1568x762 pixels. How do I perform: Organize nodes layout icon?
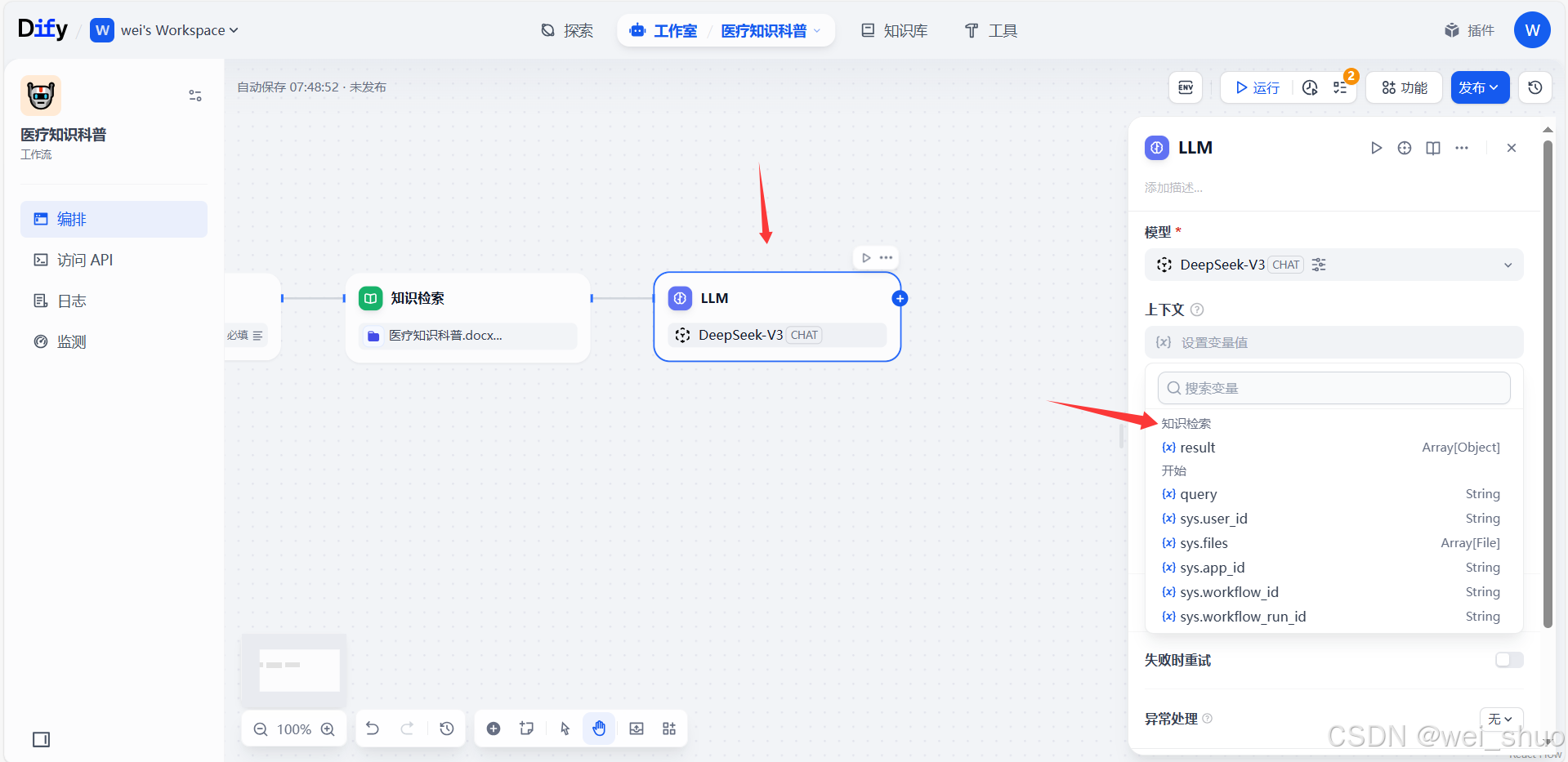click(669, 729)
